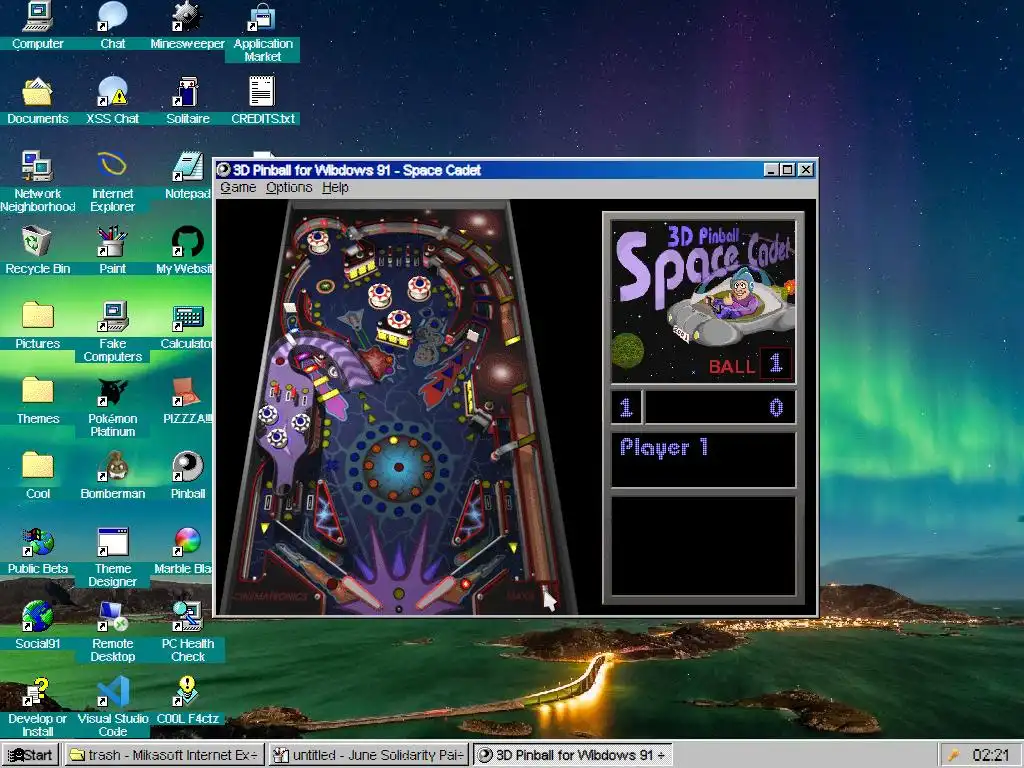The width and height of the screenshot is (1024, 768).
Task: Click the score display showing 0
Action: pyautogui.click(x=720, y=408)
